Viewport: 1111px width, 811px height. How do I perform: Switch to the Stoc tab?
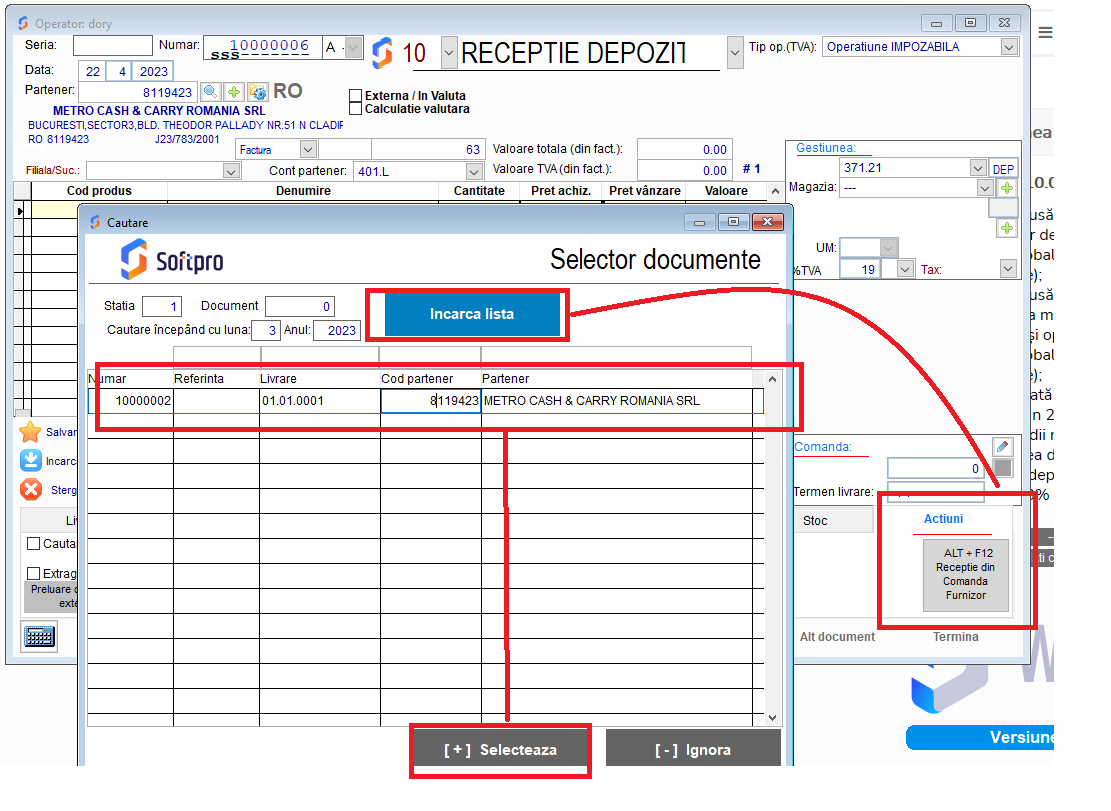(815, 521)
